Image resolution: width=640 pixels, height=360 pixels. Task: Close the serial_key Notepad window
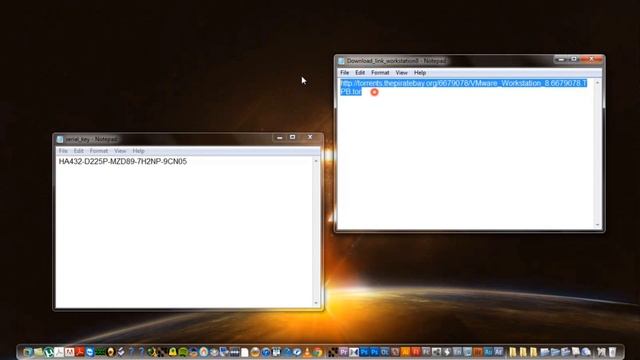(310, 138)
